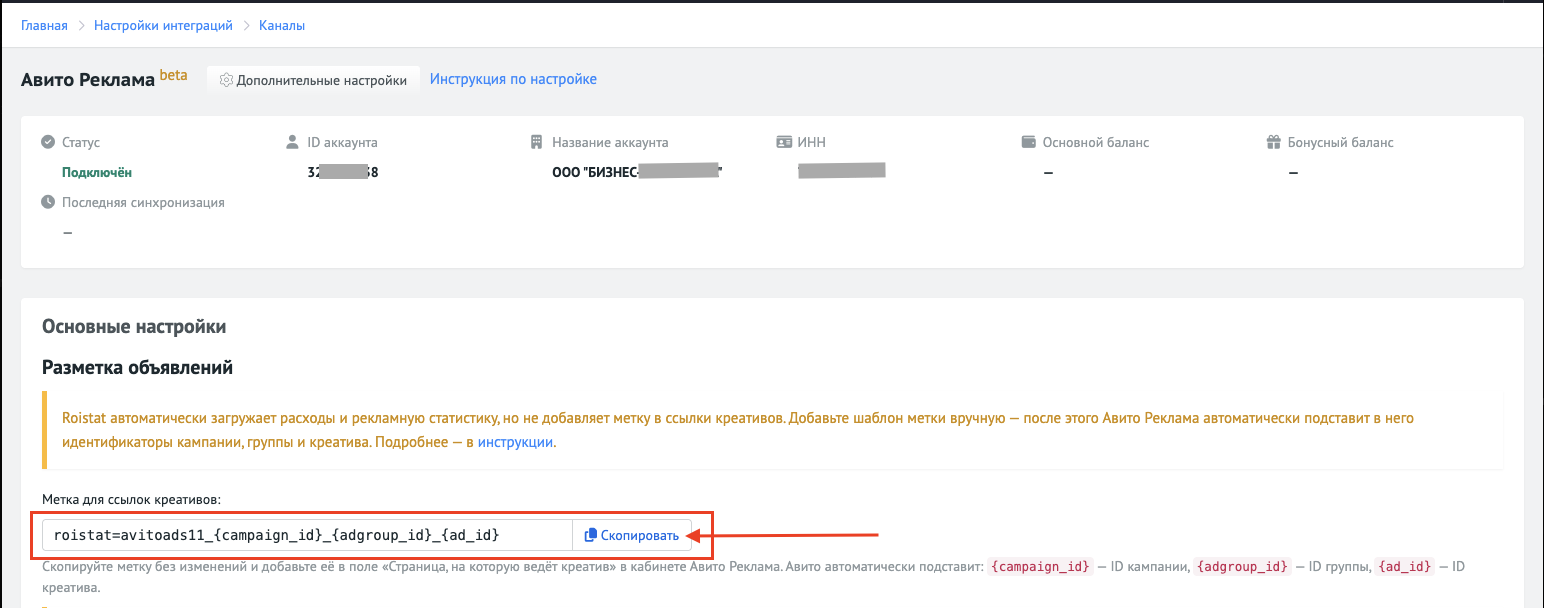Click the Последняя синхронизация label

[143, 202]
